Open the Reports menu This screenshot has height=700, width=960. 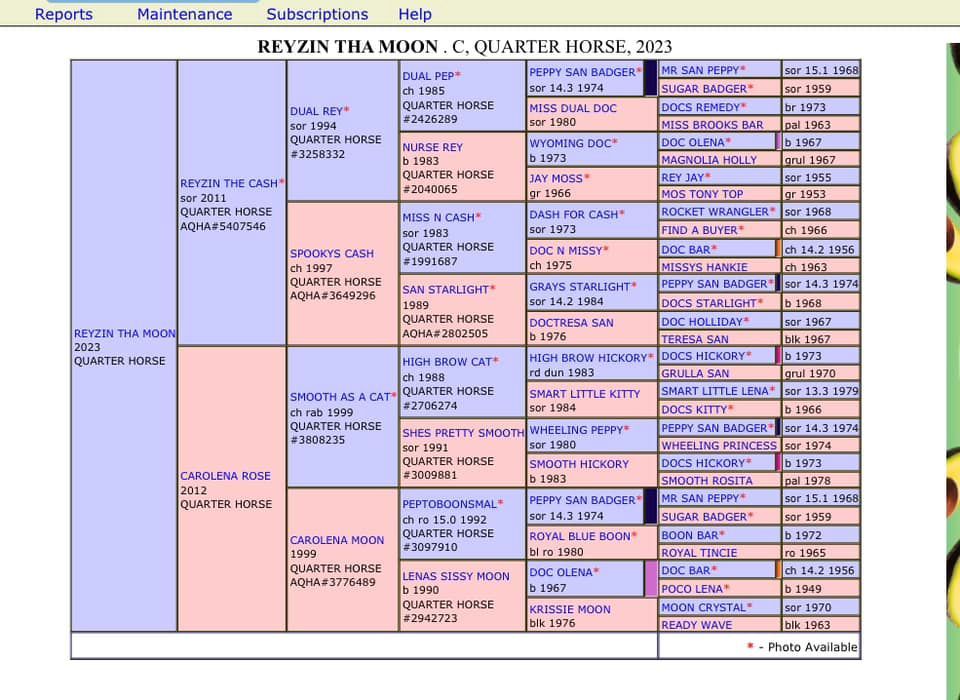pos(63,14)
